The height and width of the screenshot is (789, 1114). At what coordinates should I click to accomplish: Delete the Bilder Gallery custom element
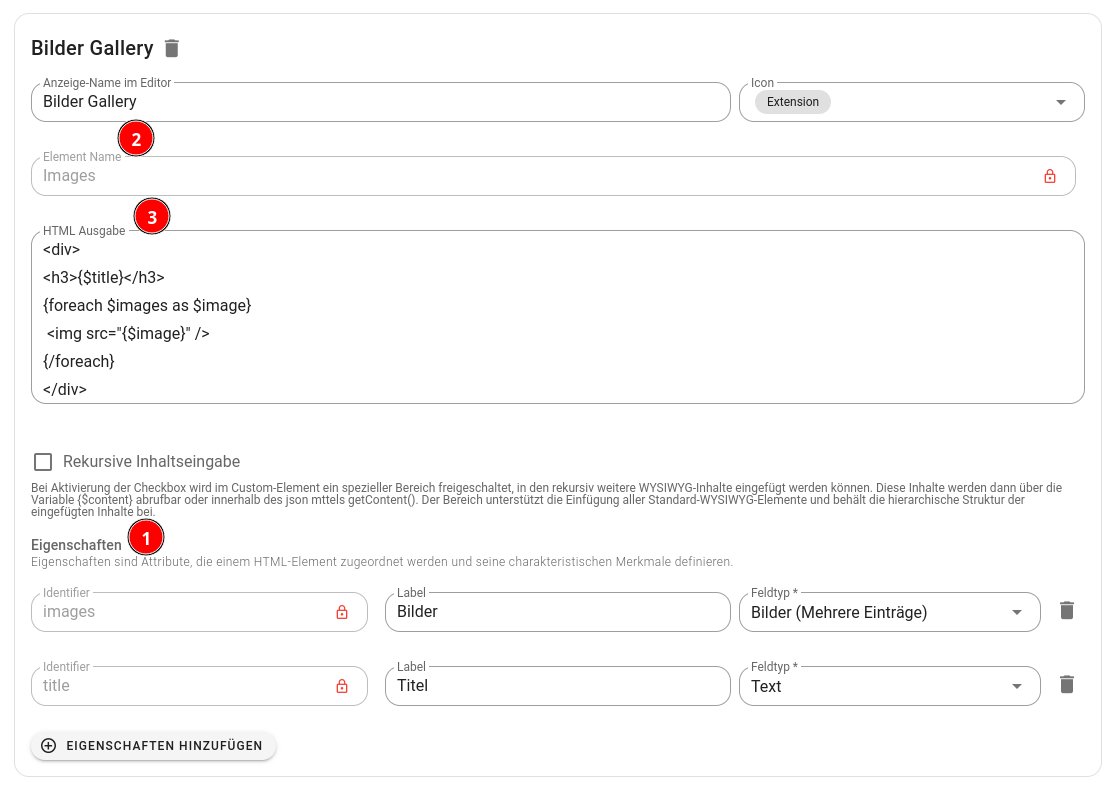click(x=173, y=48)
